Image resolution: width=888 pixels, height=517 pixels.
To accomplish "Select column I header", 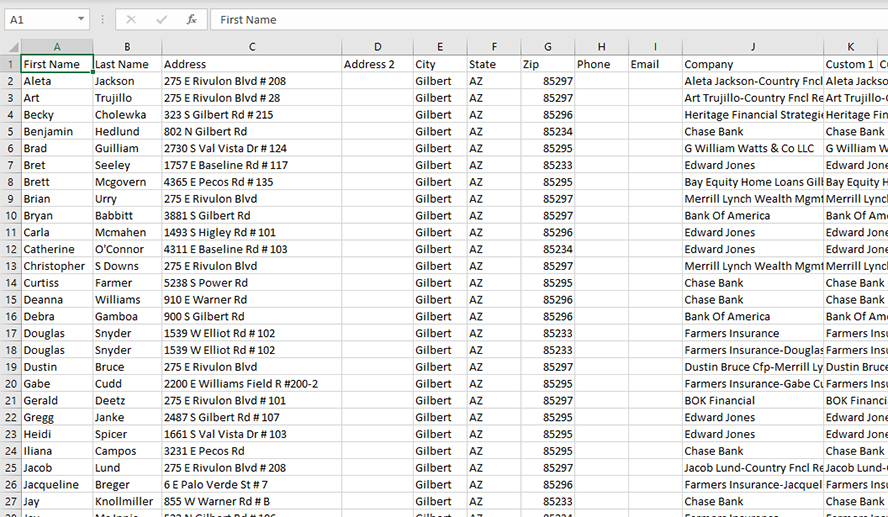I will (655, 47).
